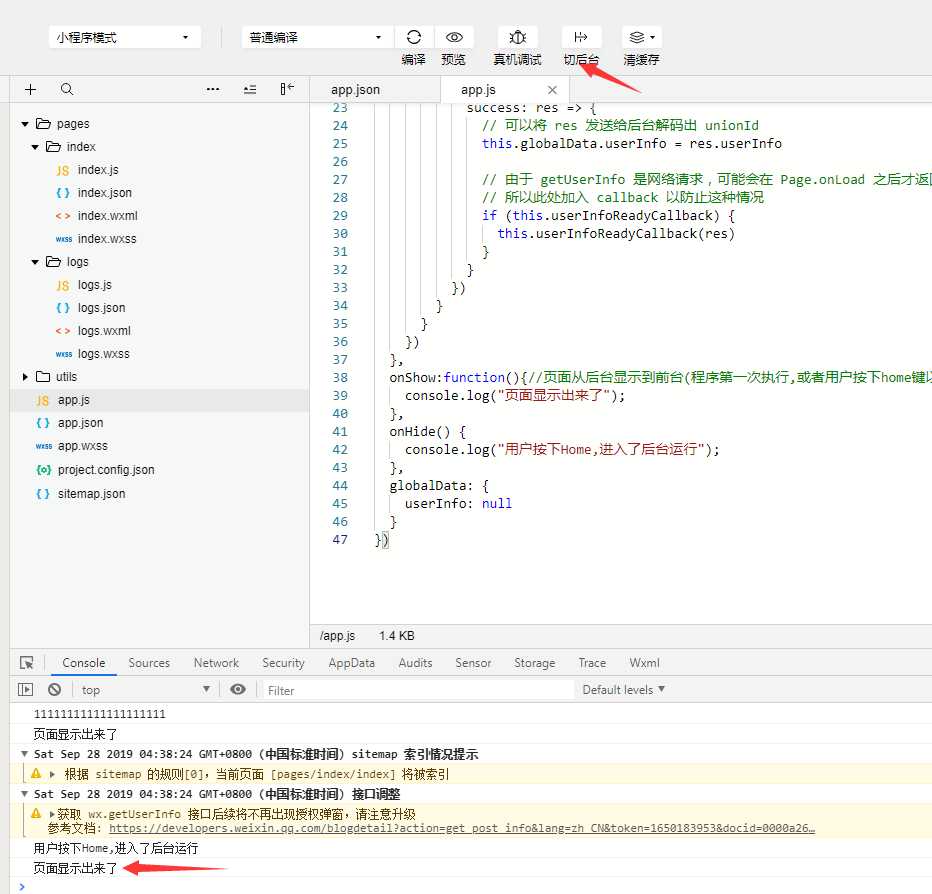Open logs.wxml in the file tree

[104, 330]
